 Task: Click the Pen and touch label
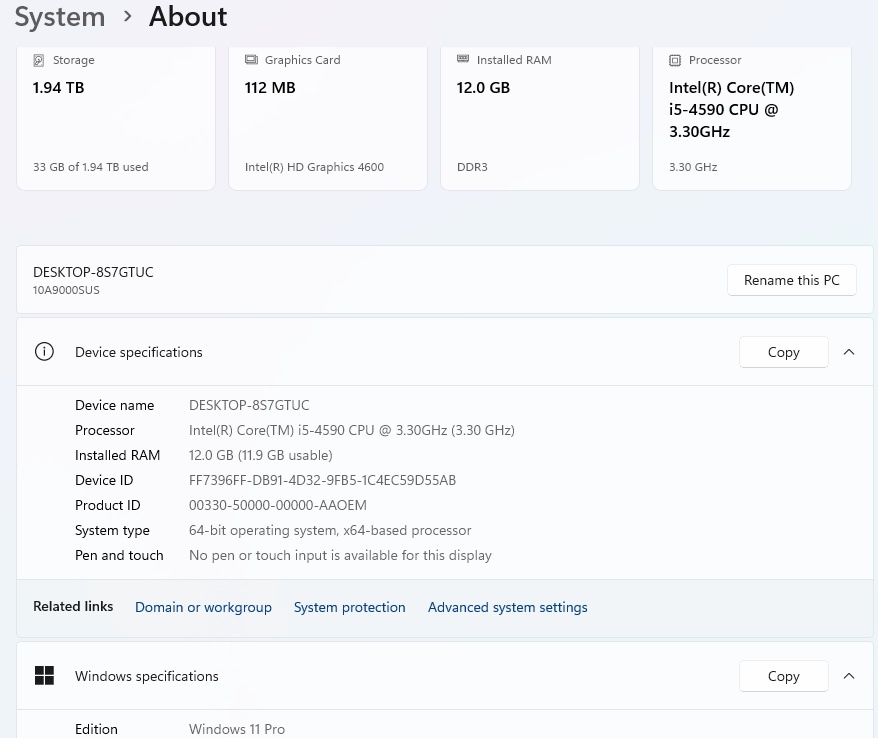point(119,555)
